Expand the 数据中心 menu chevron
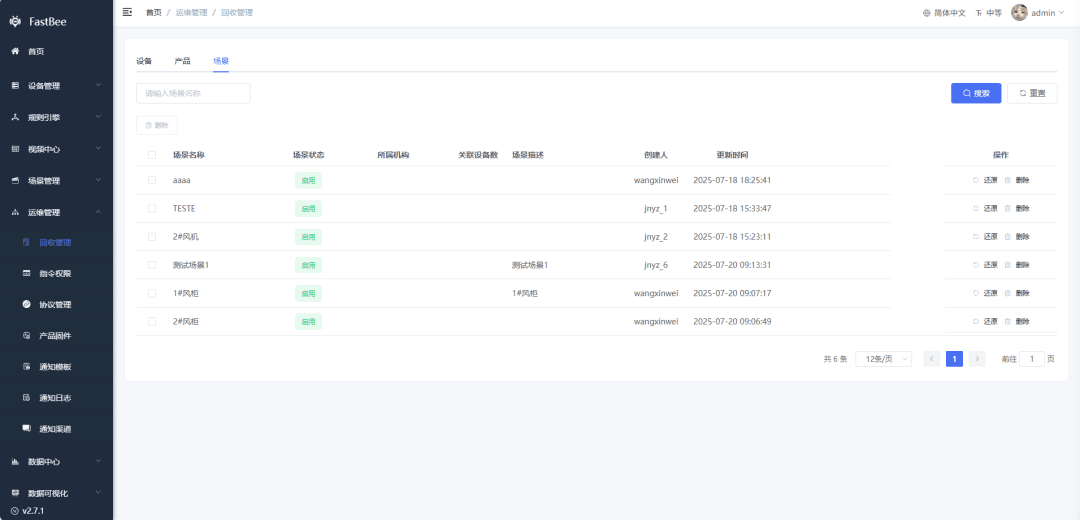 click(98, 461)
